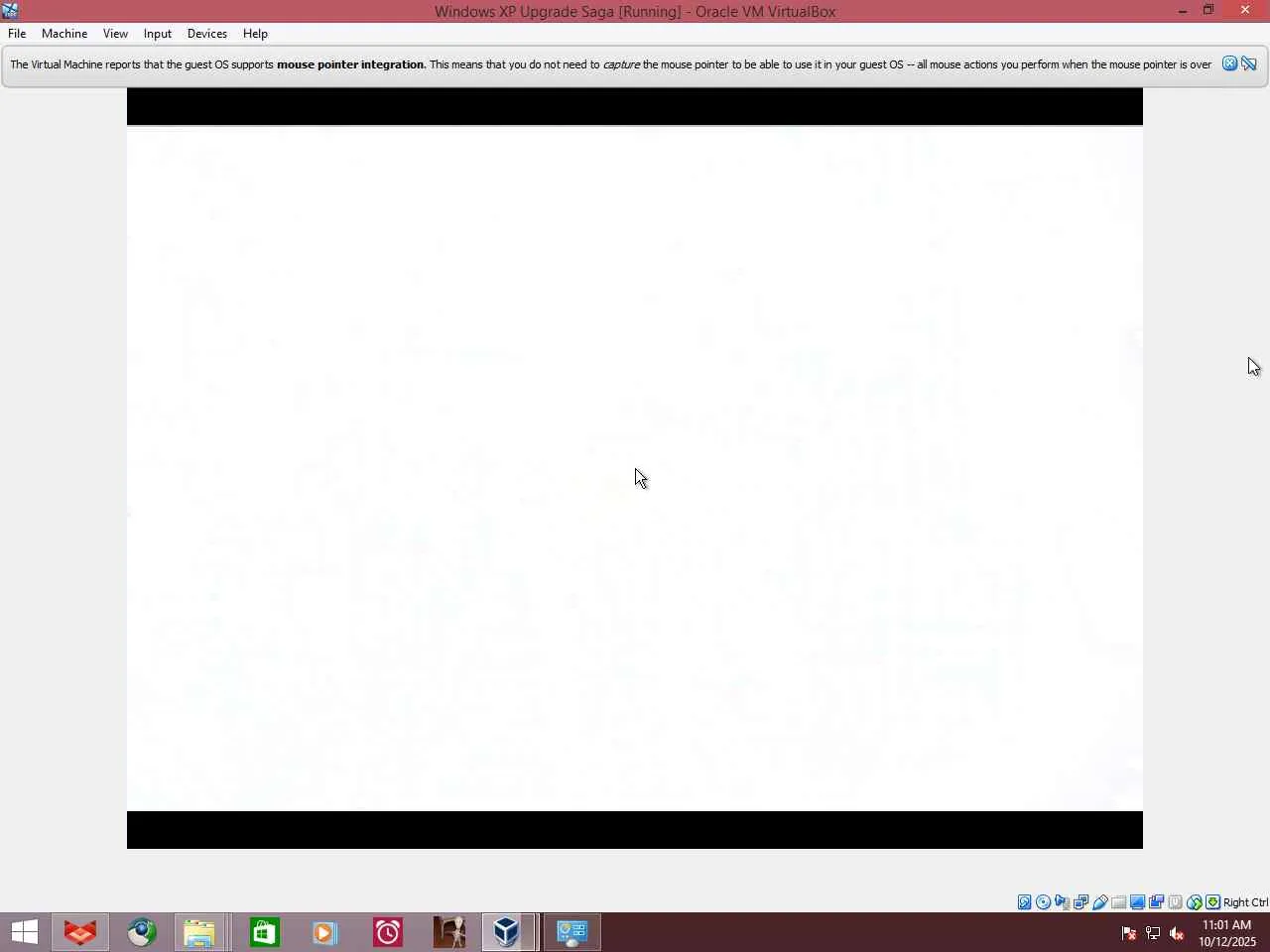Open the alarm clock app on taskbar
1270x952 pixels.
point(387,932)
